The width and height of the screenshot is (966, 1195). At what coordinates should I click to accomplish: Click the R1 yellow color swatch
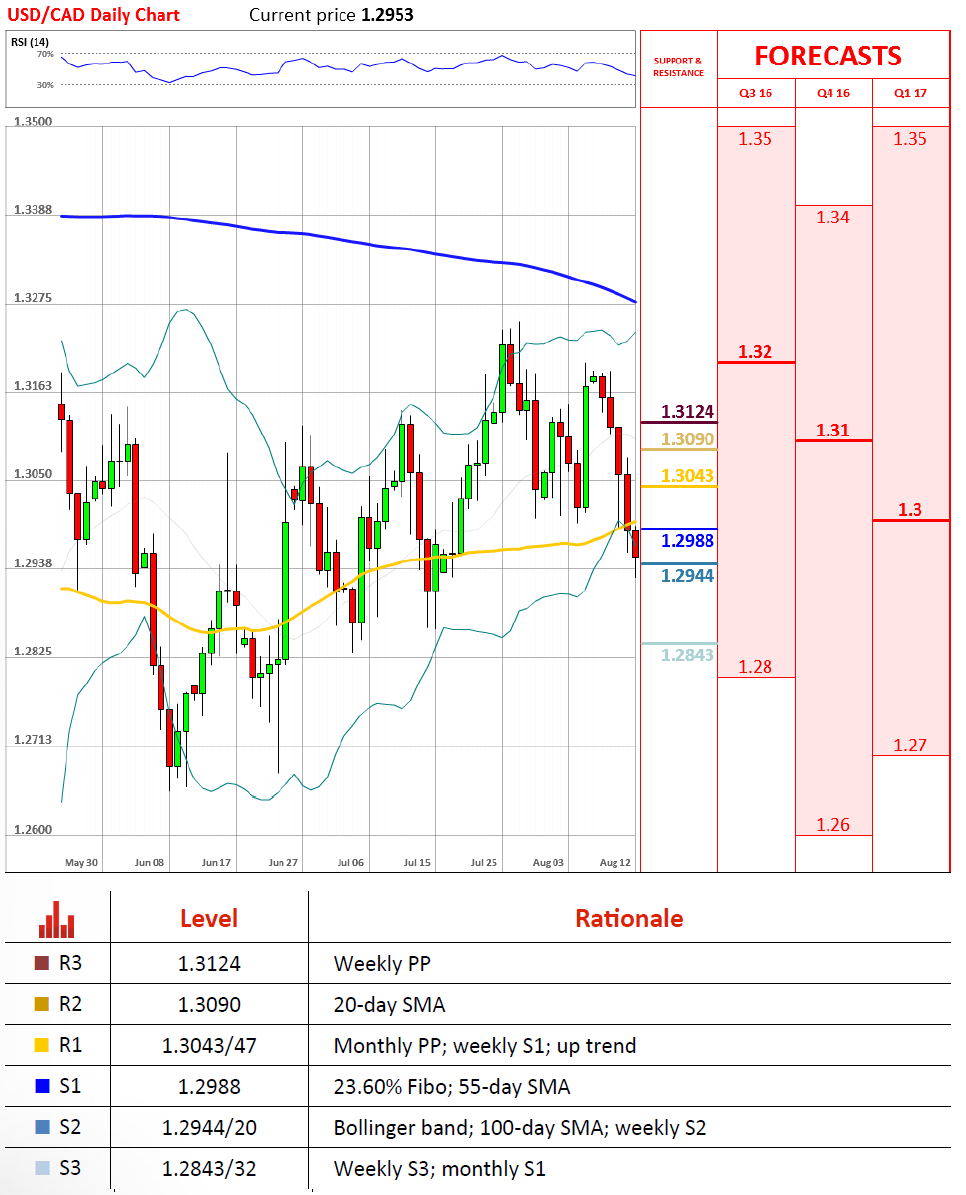(42, 1045)
